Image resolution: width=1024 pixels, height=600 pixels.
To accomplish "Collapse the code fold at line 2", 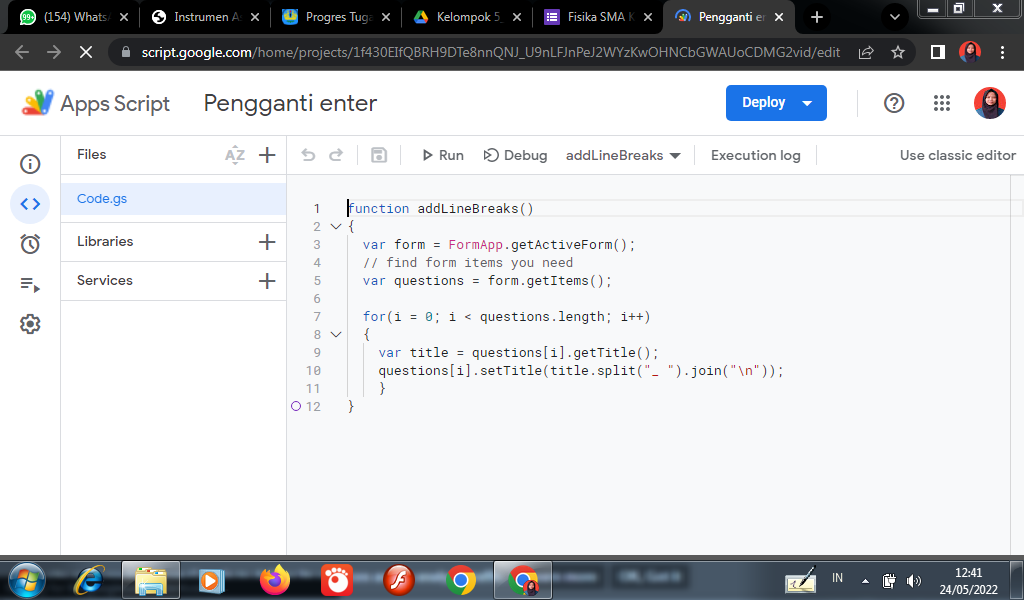I will click(335, 227).
